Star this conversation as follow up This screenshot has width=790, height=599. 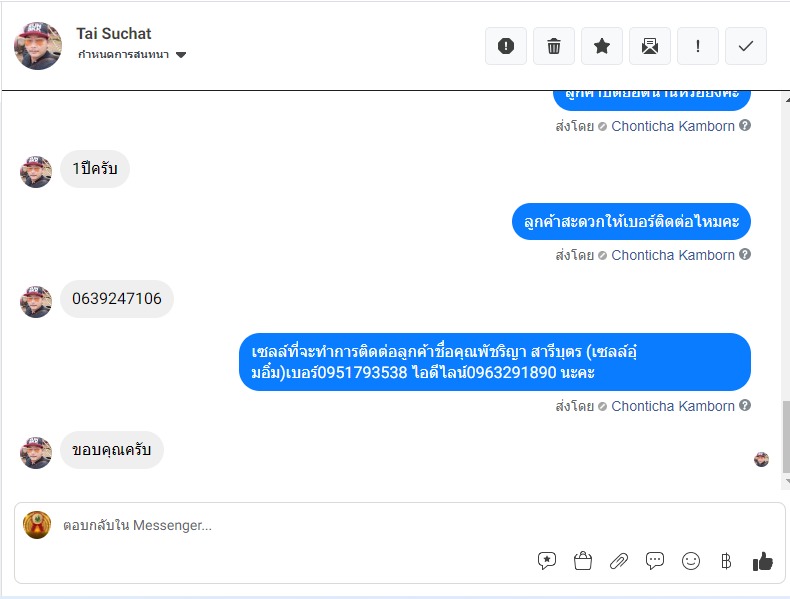click(602, 46)
